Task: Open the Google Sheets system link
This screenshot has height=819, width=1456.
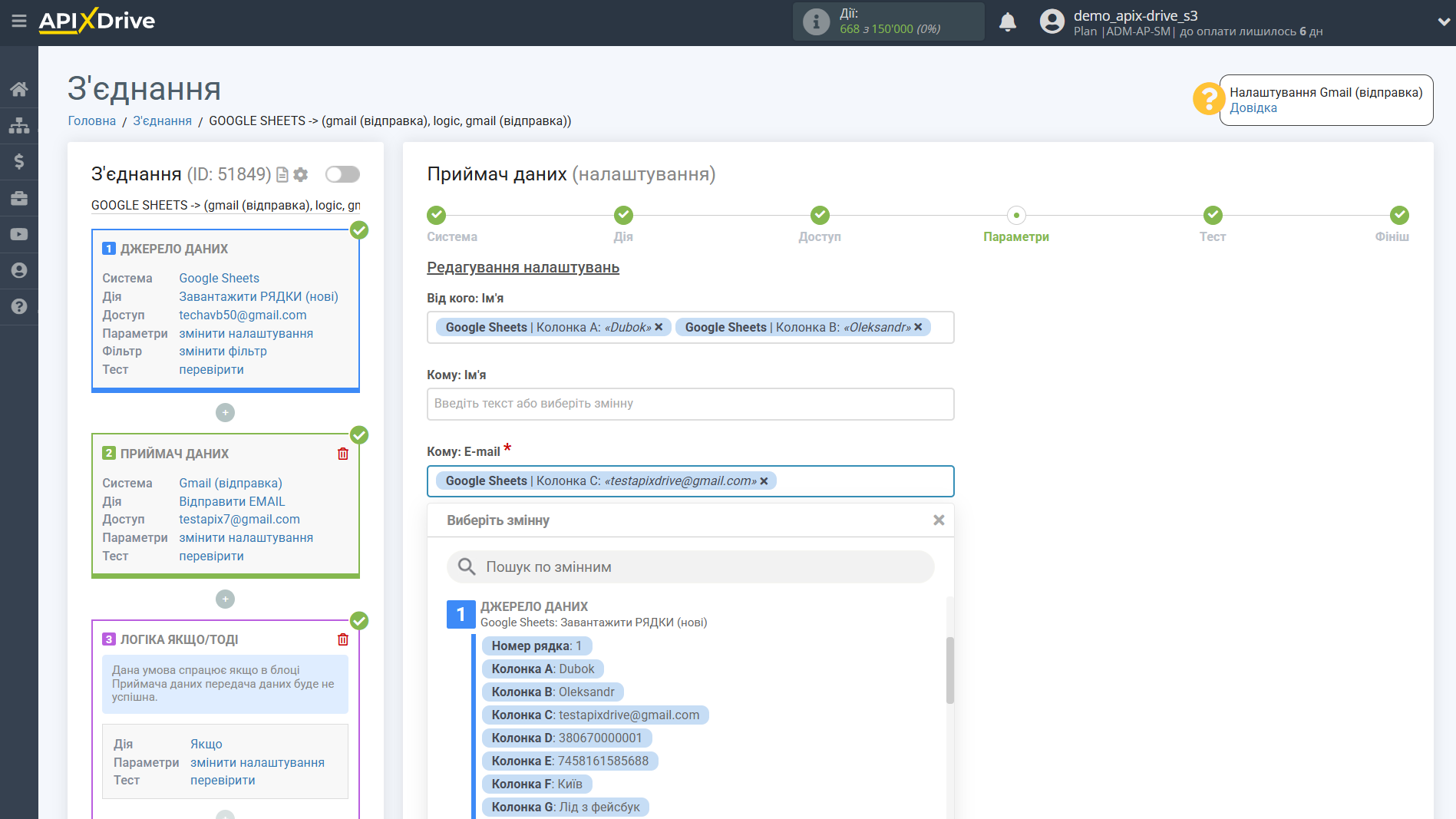Action: click(219, 279)
